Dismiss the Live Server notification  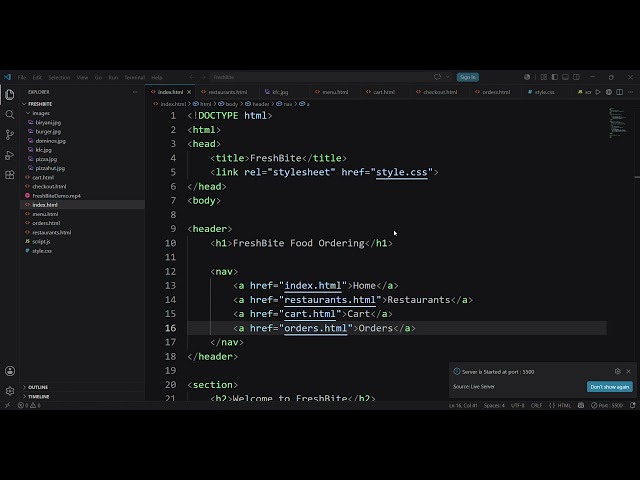tap(629, 371)
